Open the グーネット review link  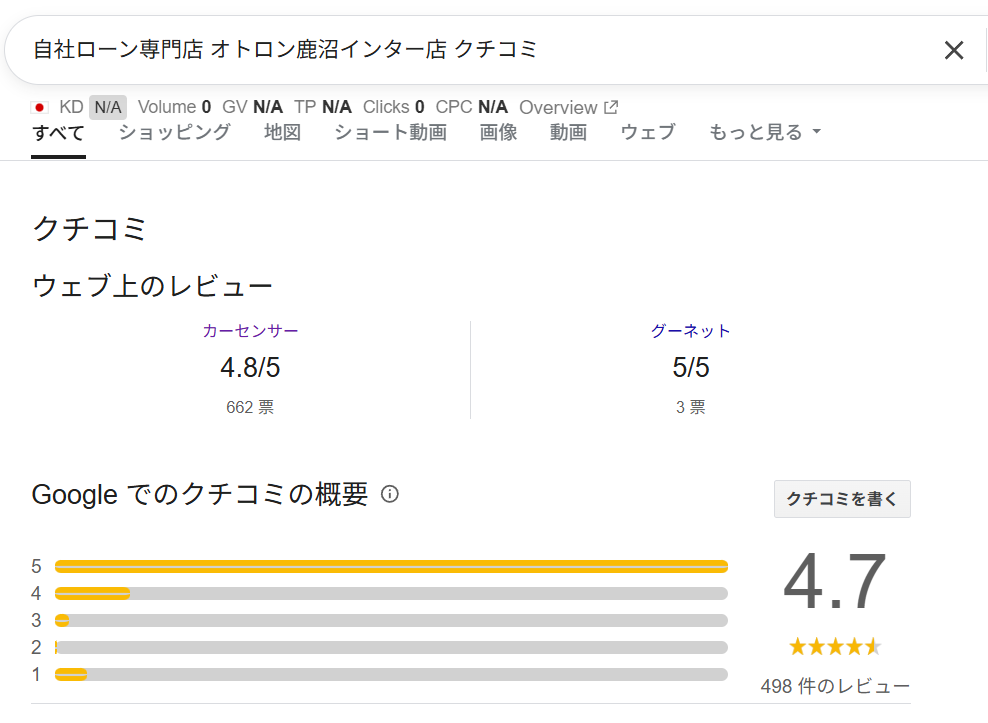point(691,331)
